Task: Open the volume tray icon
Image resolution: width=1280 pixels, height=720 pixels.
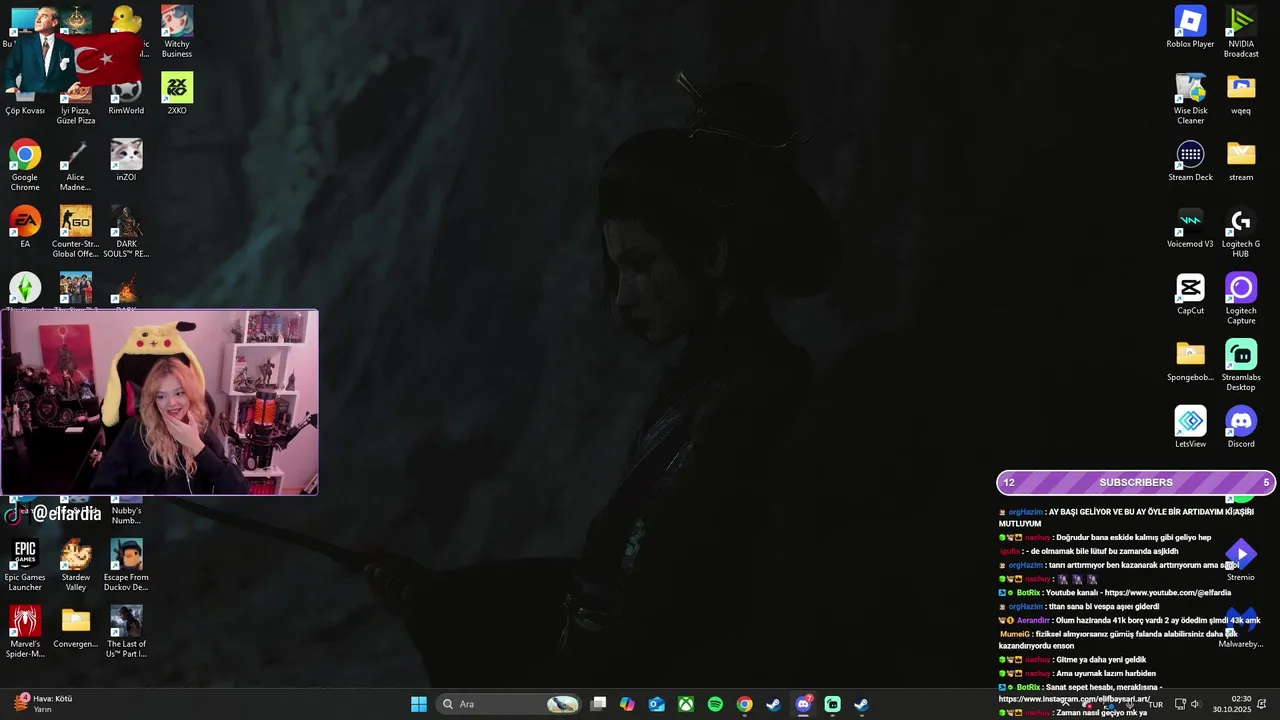Action: coord(1195,704)
